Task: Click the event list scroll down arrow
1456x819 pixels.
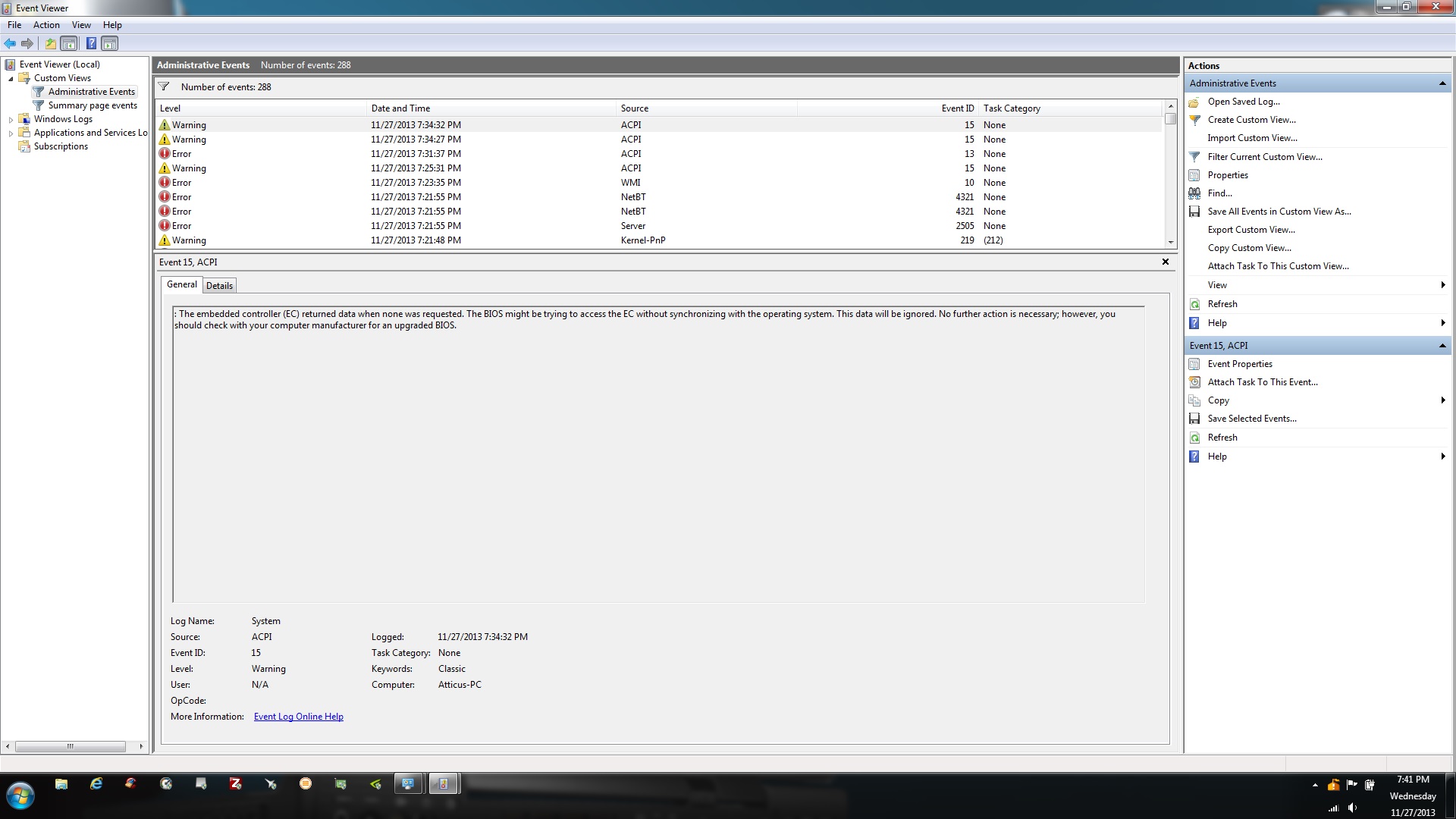Action: (x=1171, y=243)
